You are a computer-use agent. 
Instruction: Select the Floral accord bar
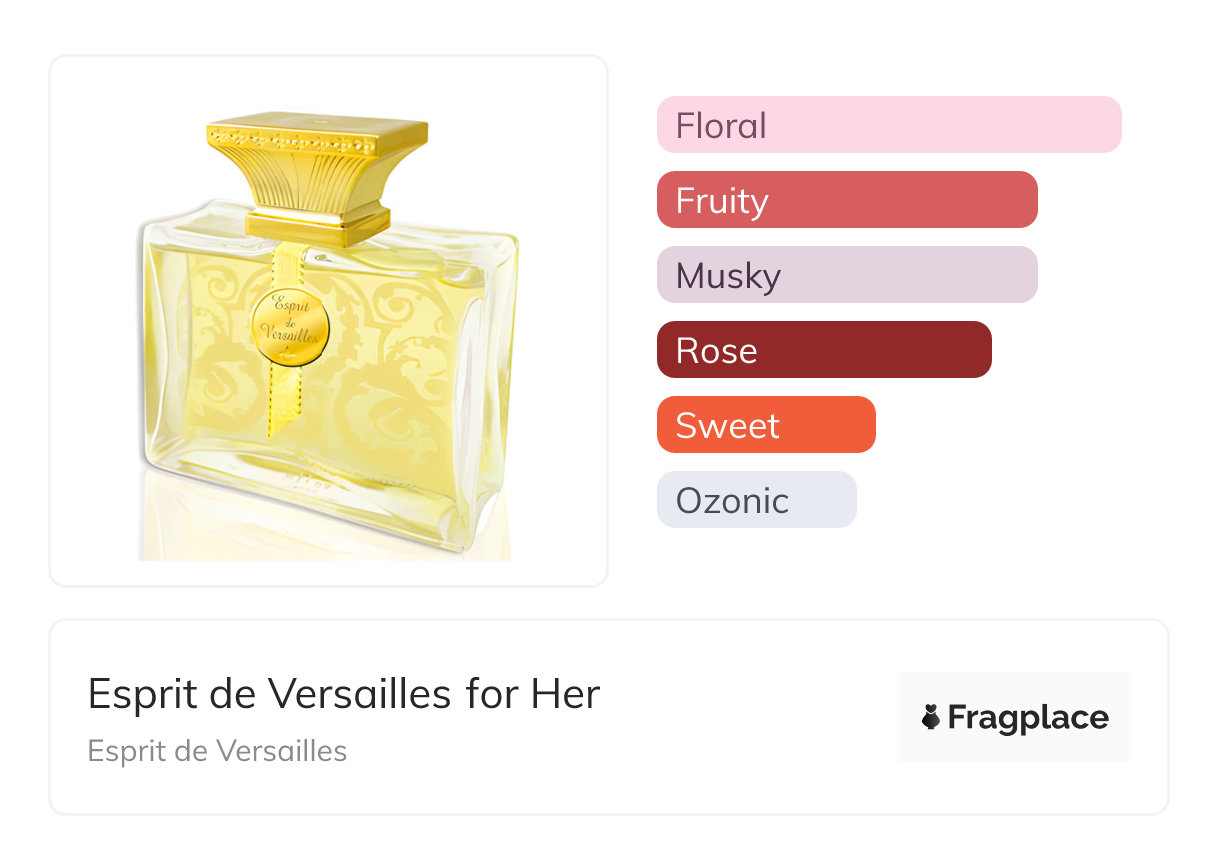[x=888, y=125]
